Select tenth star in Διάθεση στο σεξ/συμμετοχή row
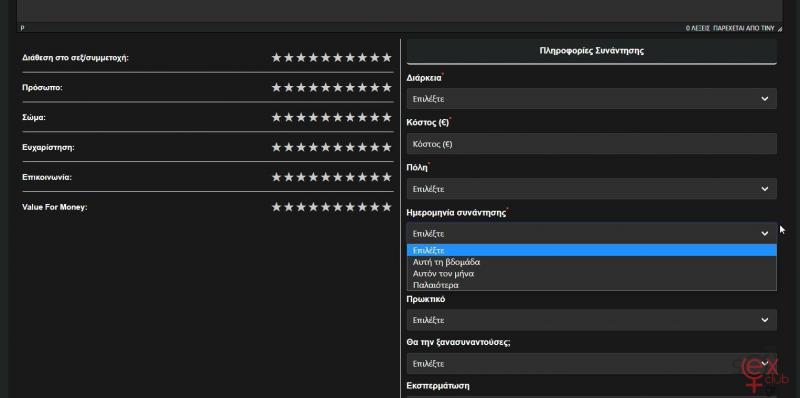 (387, 57)
